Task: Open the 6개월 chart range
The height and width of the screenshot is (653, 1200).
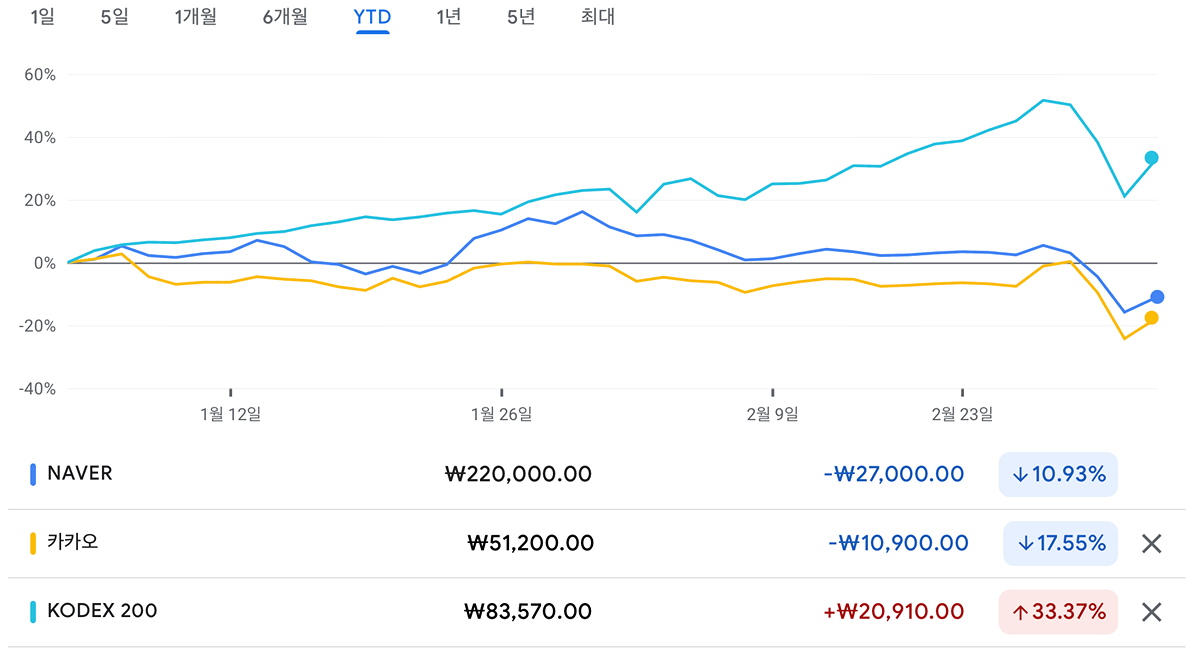Action: (x=285, y=17)
